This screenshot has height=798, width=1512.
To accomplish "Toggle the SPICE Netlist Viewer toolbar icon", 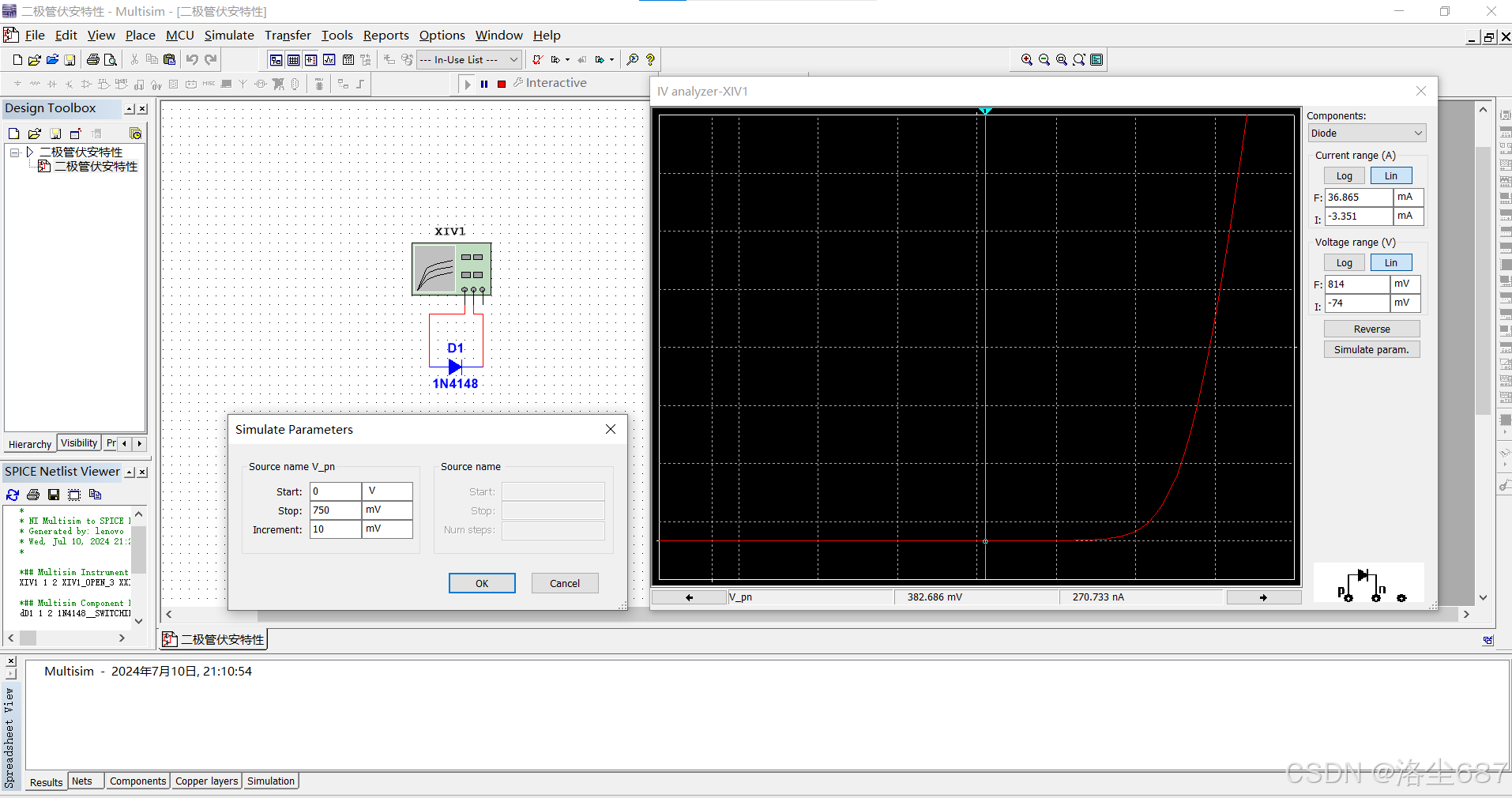I will (311, 59).
